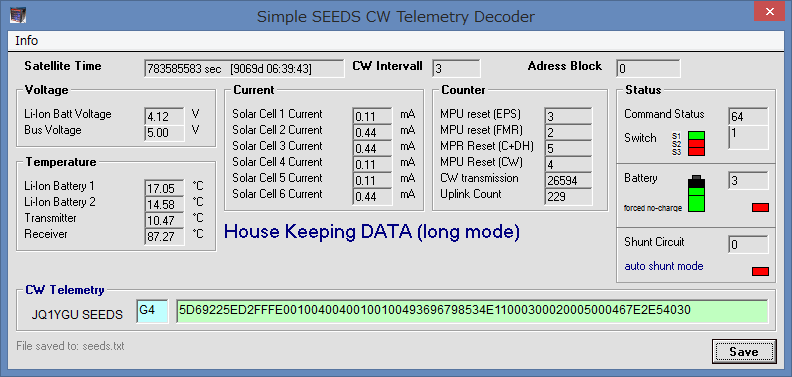
Task: Click the Adress Block value field
Action: tap(648, 68)
